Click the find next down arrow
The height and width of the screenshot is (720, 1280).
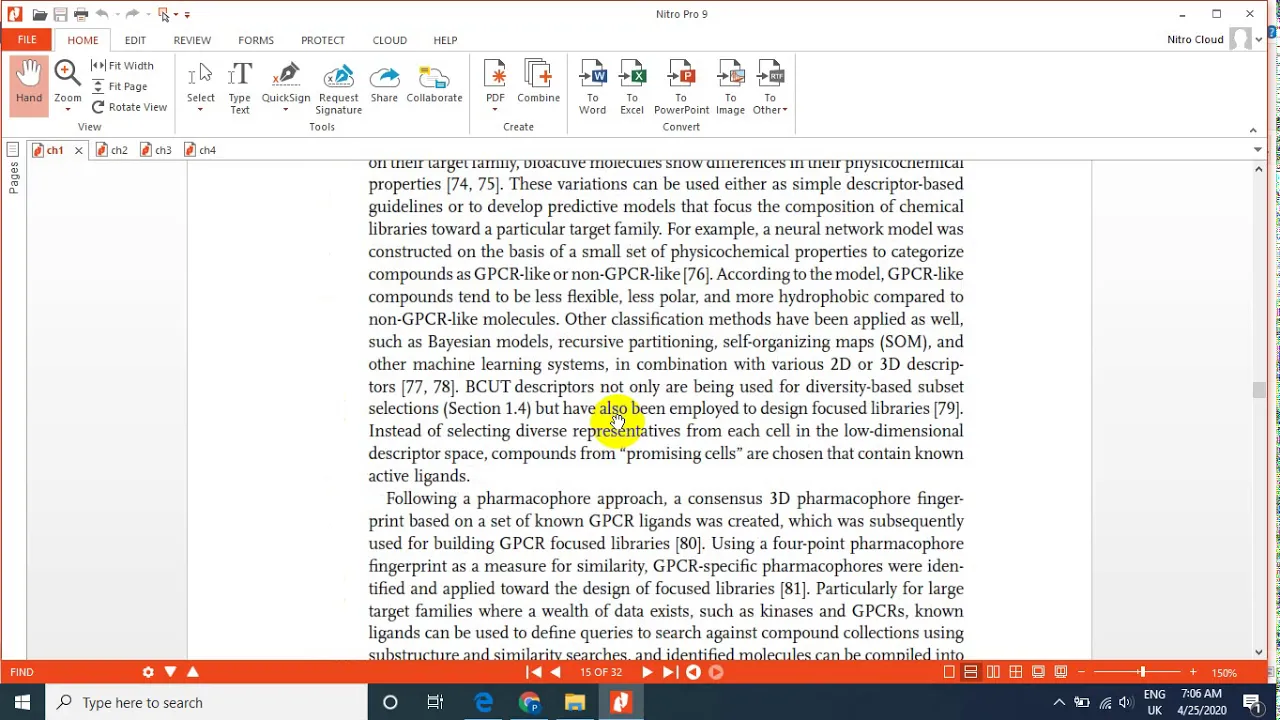(x=170, y=672)
